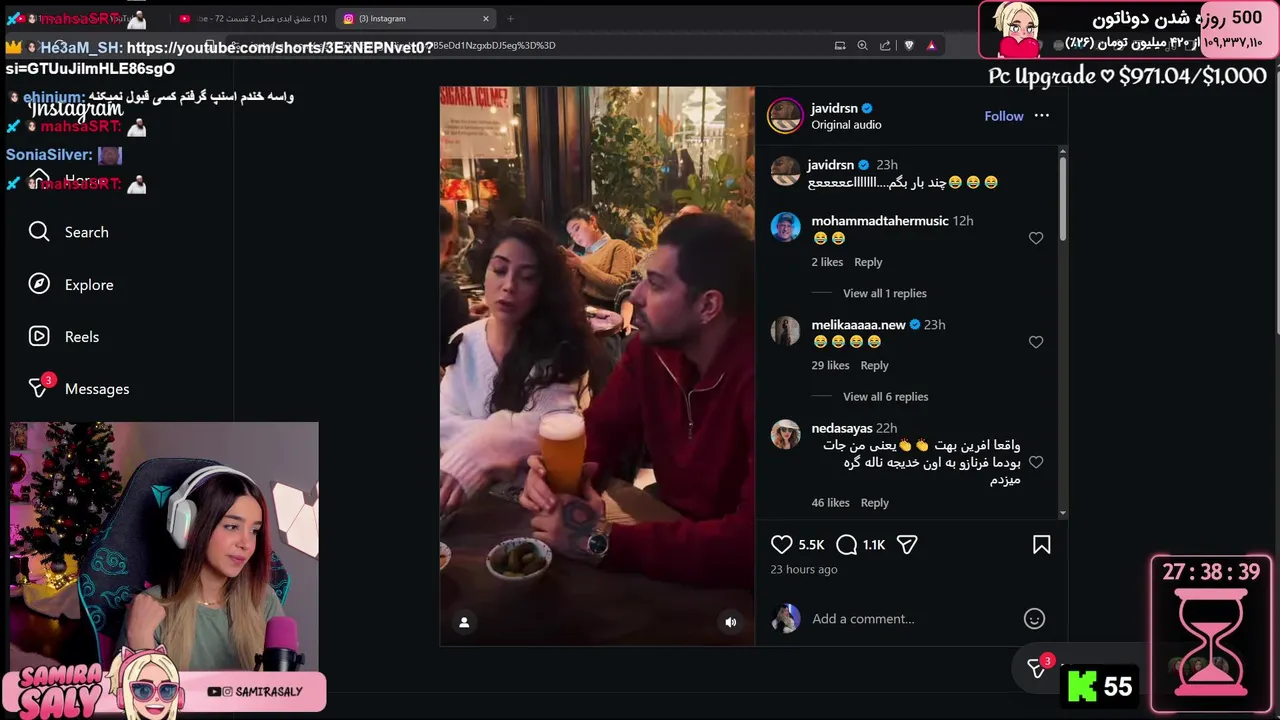Click mohammadtahermusic's avatar
This screenshot has height=720, width=1280.
coord(785,228)
